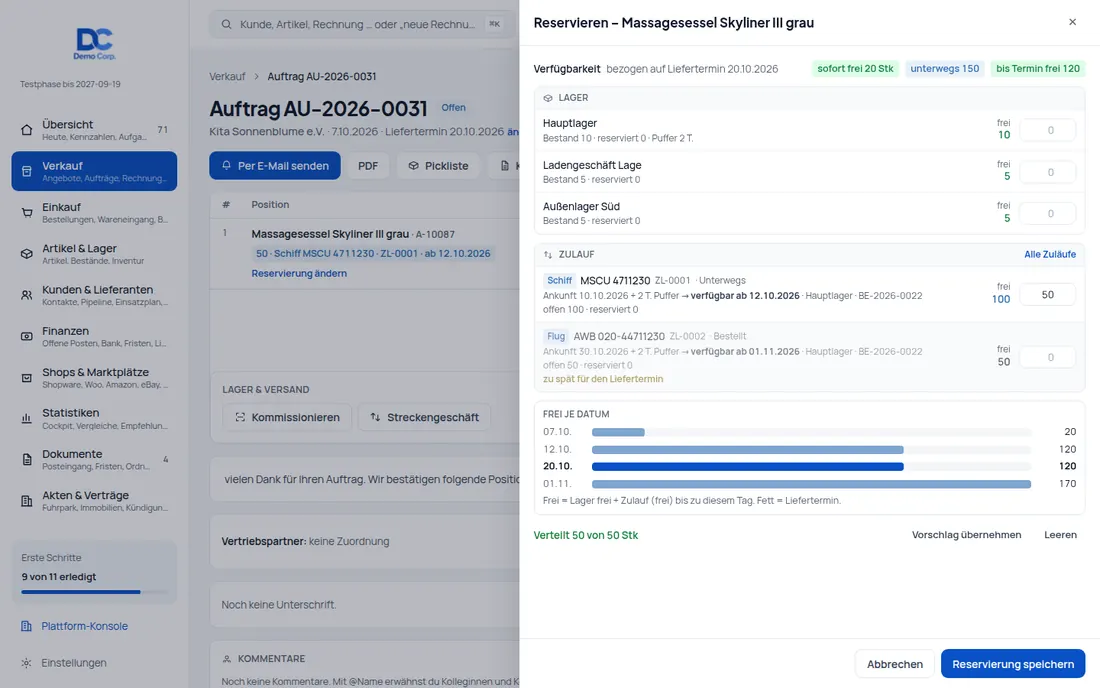Click the Dokumente file icon
Image resolution: width=1100 pixels, height=688 pixels.
point(27,460)
